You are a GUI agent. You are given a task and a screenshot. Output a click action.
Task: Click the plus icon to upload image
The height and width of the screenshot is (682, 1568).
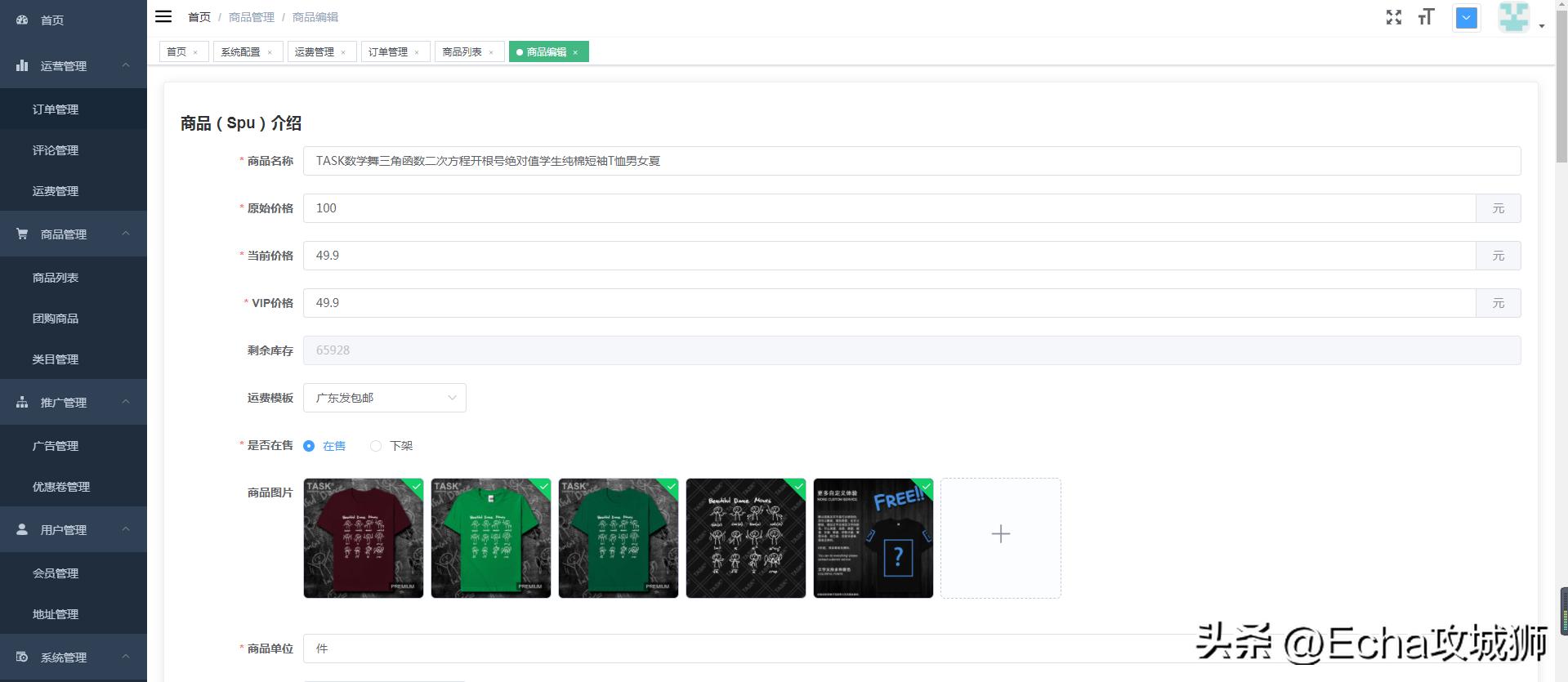[x=1001, y=534]
